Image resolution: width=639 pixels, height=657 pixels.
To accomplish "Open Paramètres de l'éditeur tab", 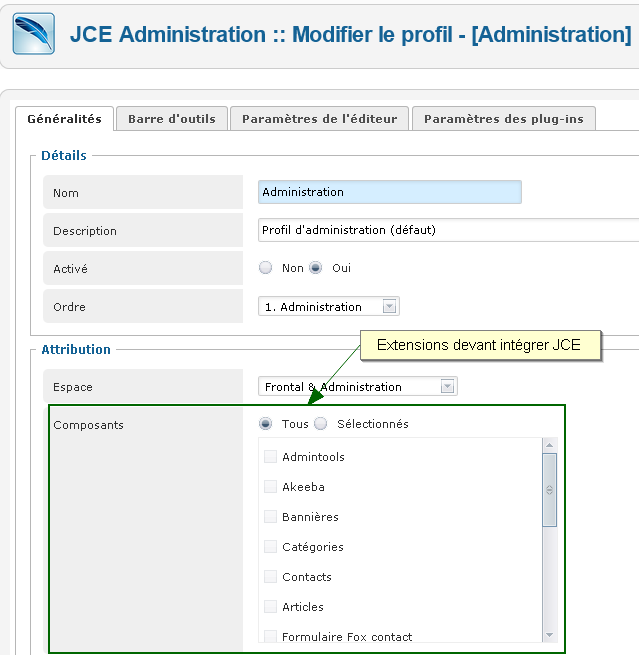I will (319, 119).
